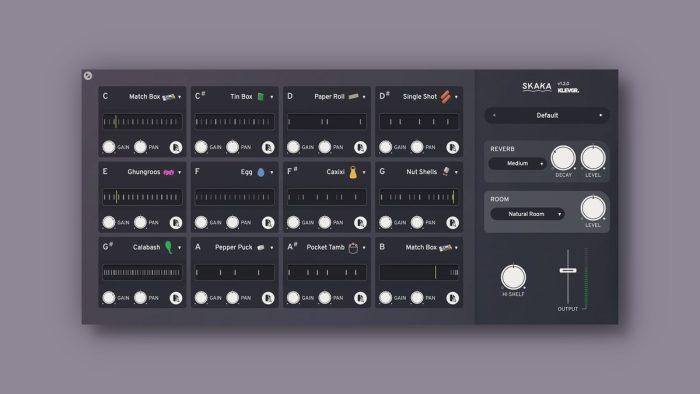Click the Reverb Decay knob
This screenshot has height=394, width=700.
[563, 158]
